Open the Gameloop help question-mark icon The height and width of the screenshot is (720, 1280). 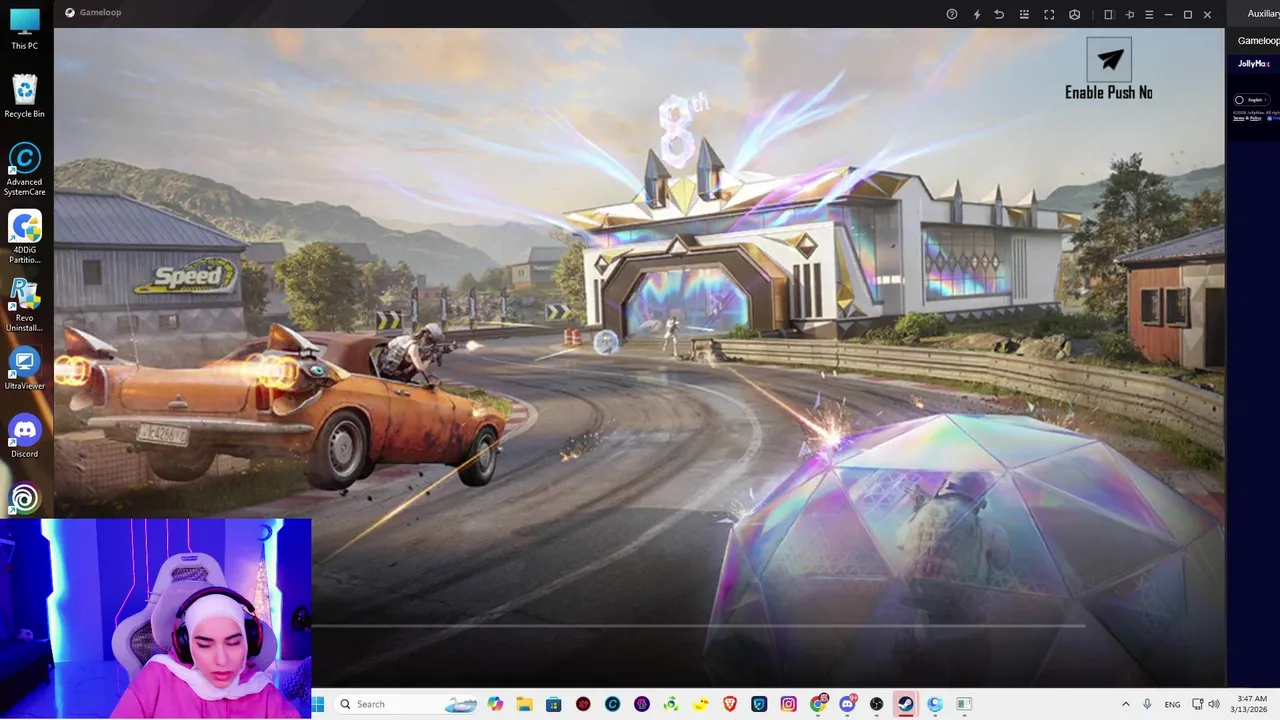click(952, 14)
